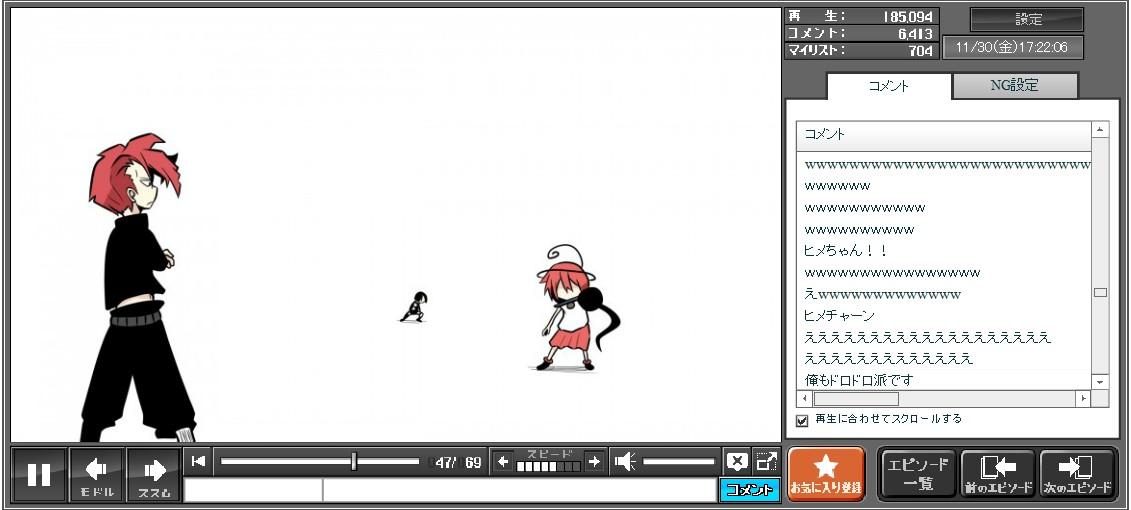The image size is (1131, 510).
Task: Click the comment text input field
Action: pyautogui.click(x=518, y=490)
